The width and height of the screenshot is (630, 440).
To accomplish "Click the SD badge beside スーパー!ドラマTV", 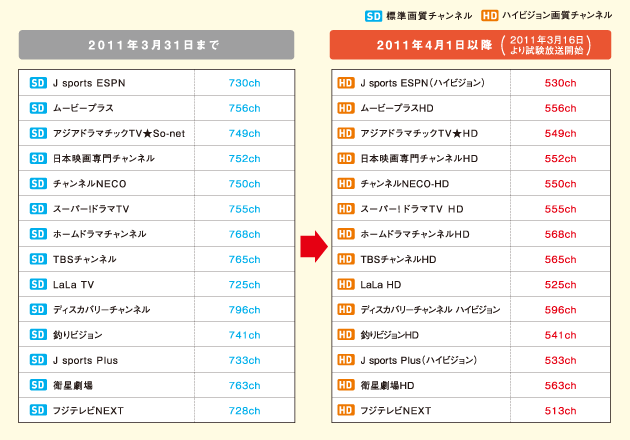I will [x=38, y=209].
